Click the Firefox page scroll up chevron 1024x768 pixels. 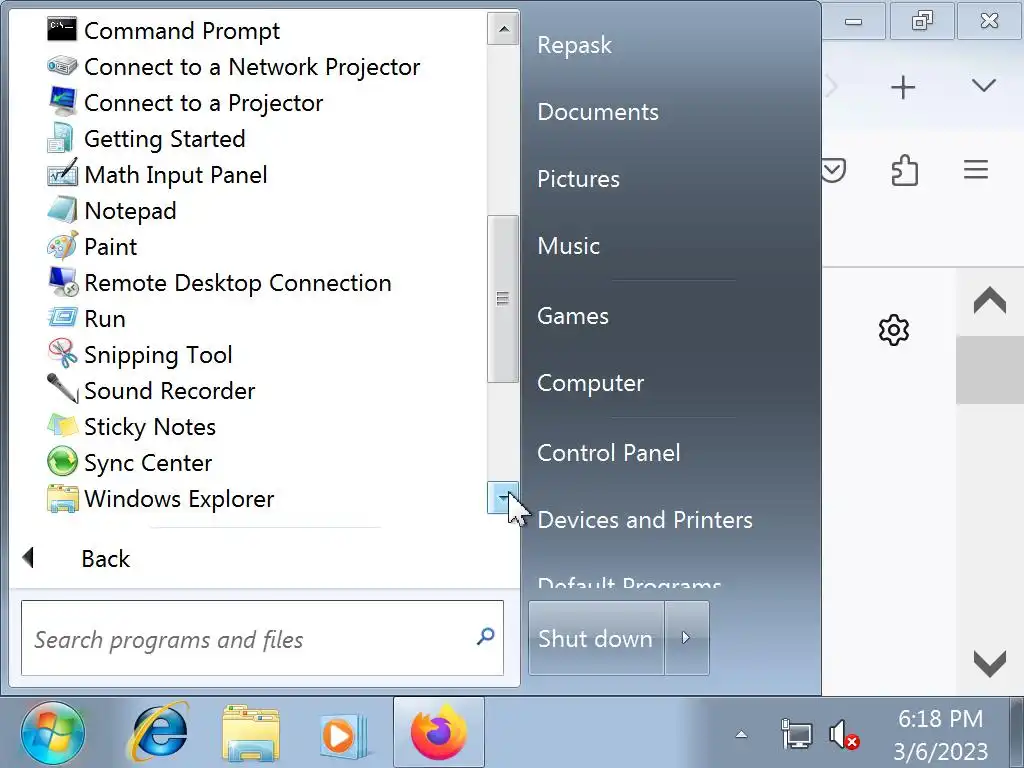click(990, 300)
